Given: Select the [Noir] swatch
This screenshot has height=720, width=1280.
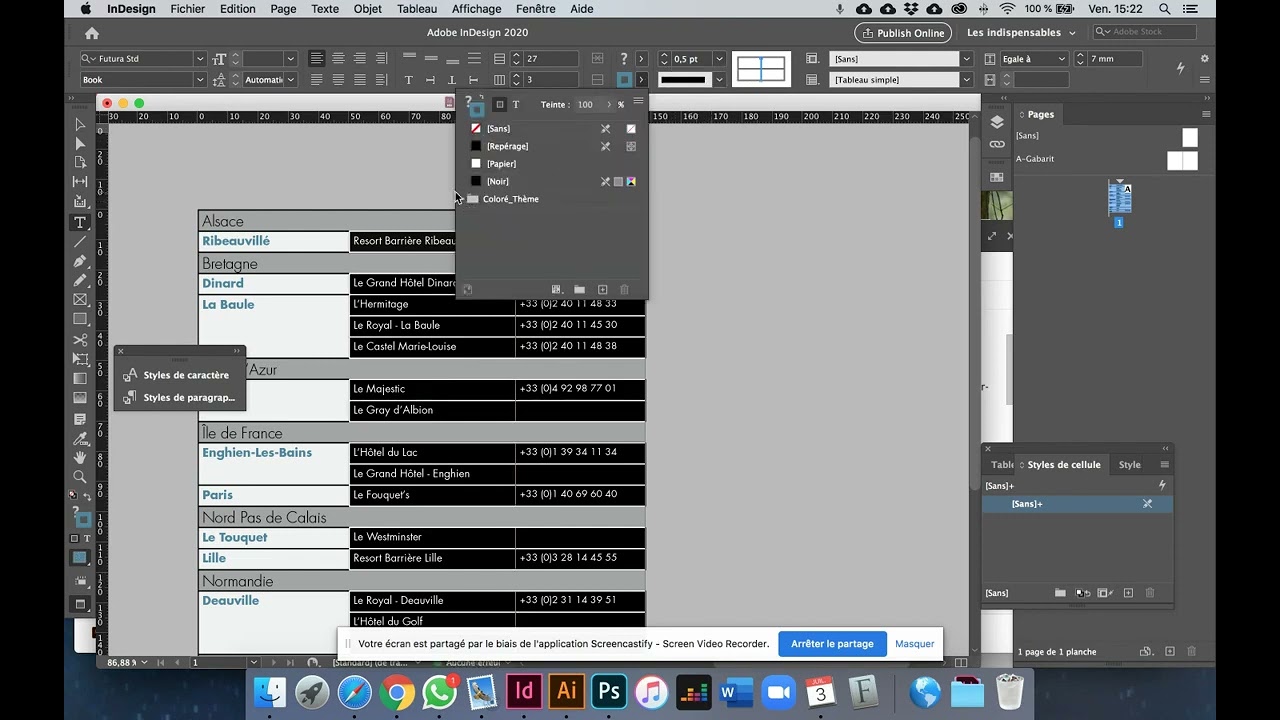Looking at the screenshot, I should coord(554,181).
